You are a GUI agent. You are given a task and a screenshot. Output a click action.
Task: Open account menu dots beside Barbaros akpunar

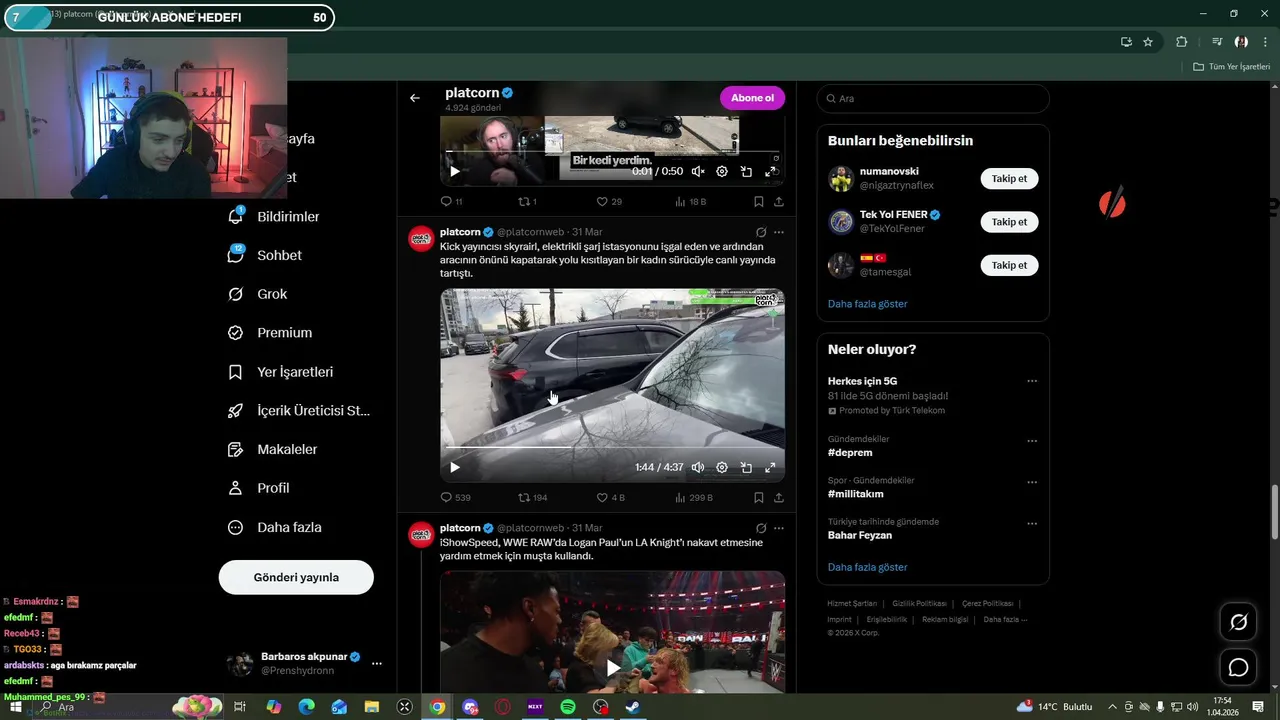tap(377, 663)
